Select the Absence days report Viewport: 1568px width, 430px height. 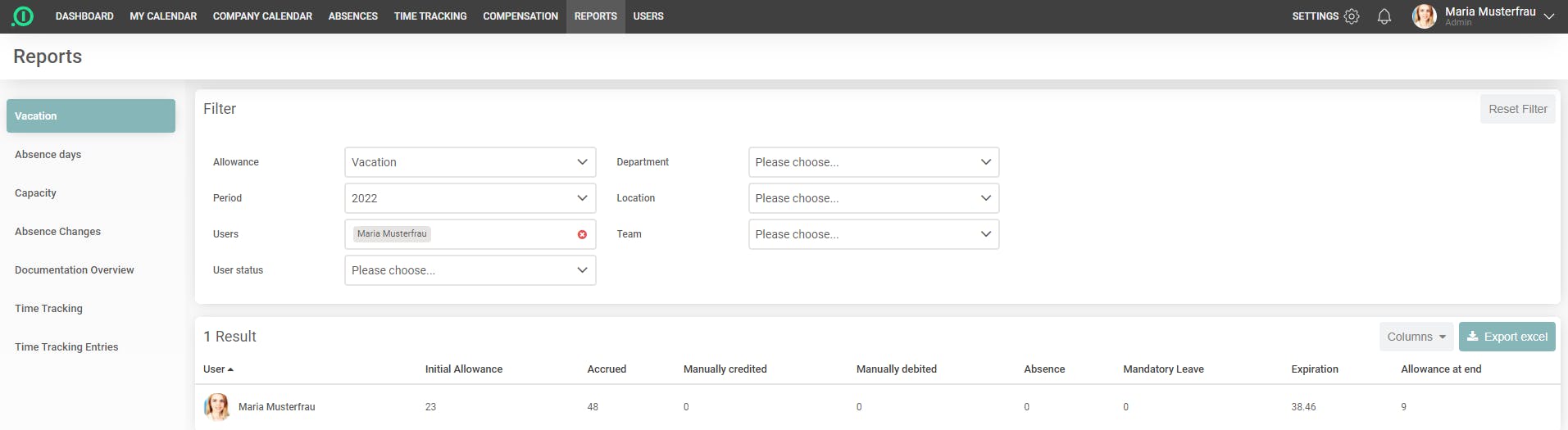pyautogui.click(x=48, y=155)
